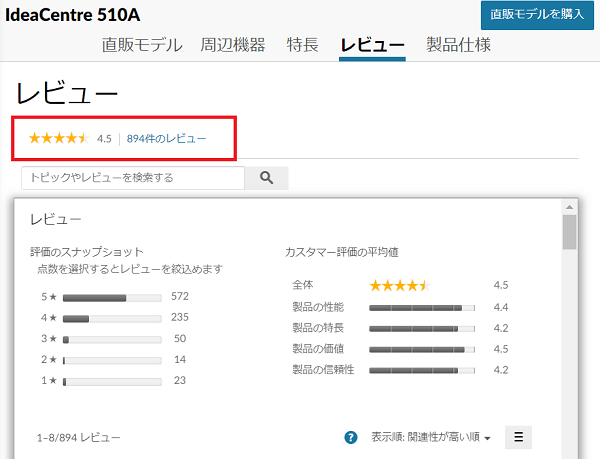
Task: Click the カスタマー評価の平均値 heading
Action: pos(342,252)
